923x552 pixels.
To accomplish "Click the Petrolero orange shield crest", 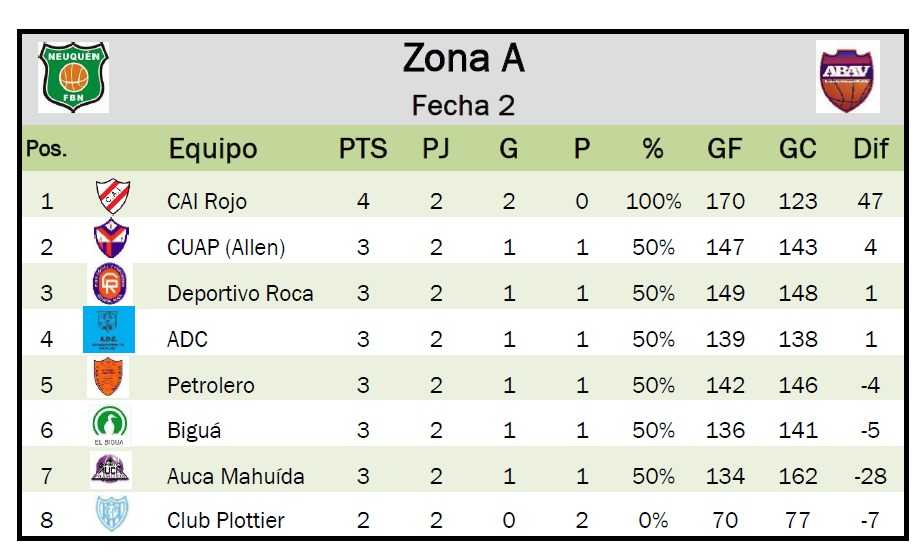I will 109,378.
